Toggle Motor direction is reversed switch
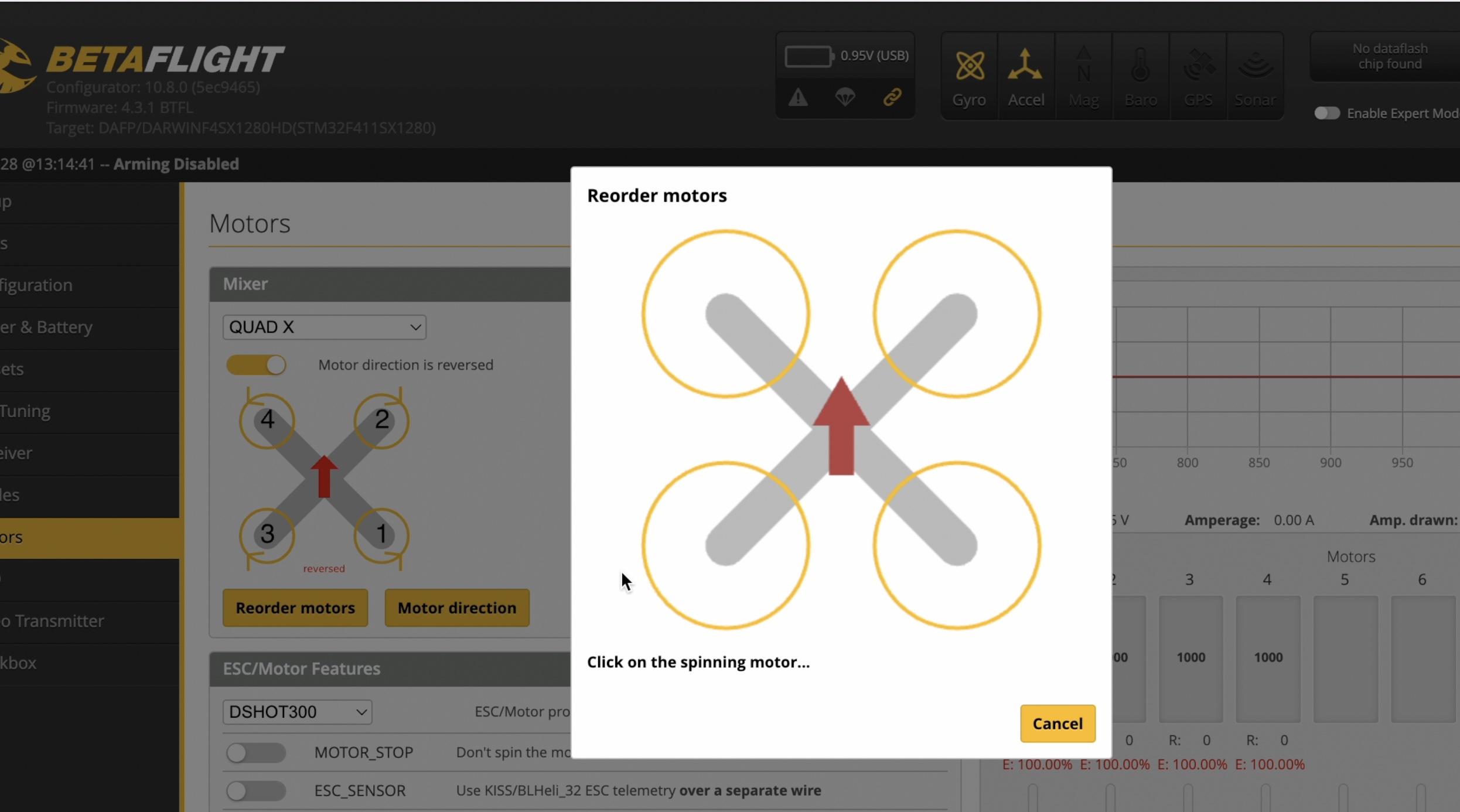 pyautogui.click(x=256, y=365)
